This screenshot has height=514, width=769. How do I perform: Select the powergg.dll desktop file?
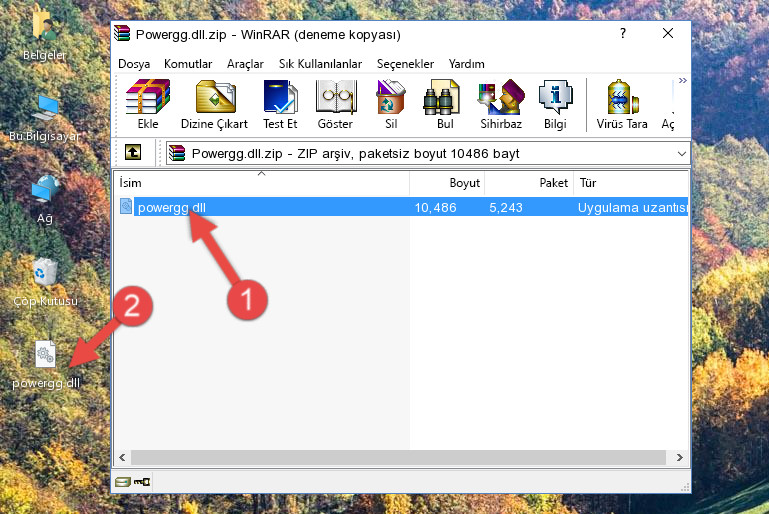(x=46, y=365)
